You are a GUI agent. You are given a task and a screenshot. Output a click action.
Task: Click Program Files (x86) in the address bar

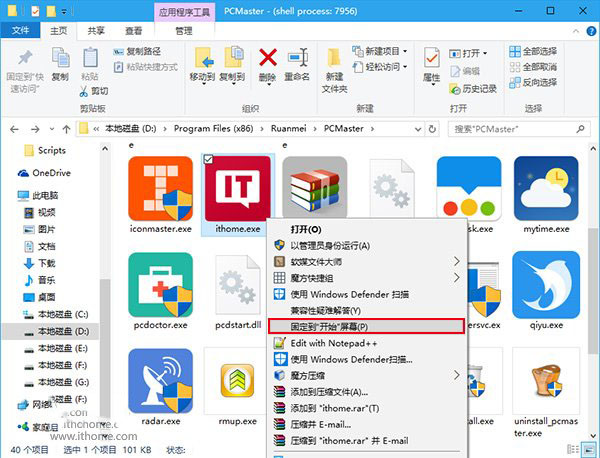[214, 129]
